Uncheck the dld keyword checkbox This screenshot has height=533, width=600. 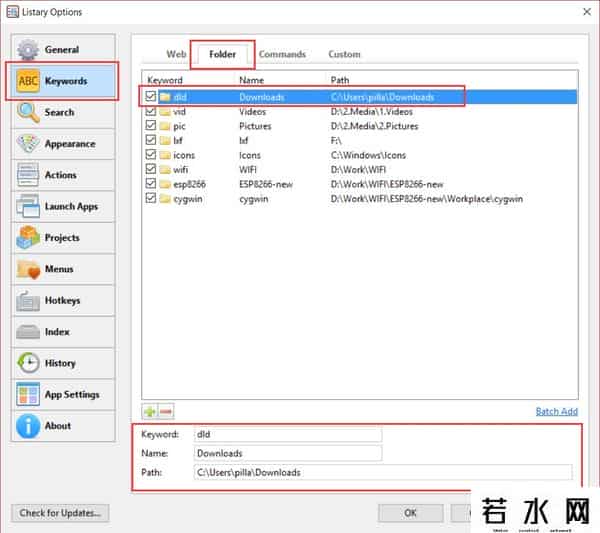pos(150,97)
